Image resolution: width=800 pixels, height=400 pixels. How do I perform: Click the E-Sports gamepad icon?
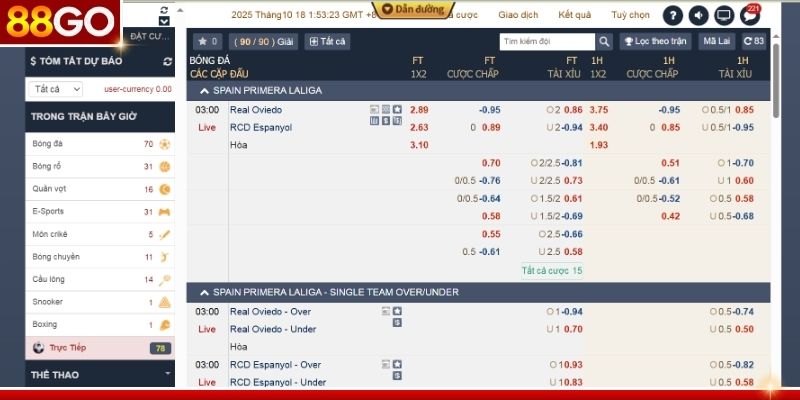point(164,212)
